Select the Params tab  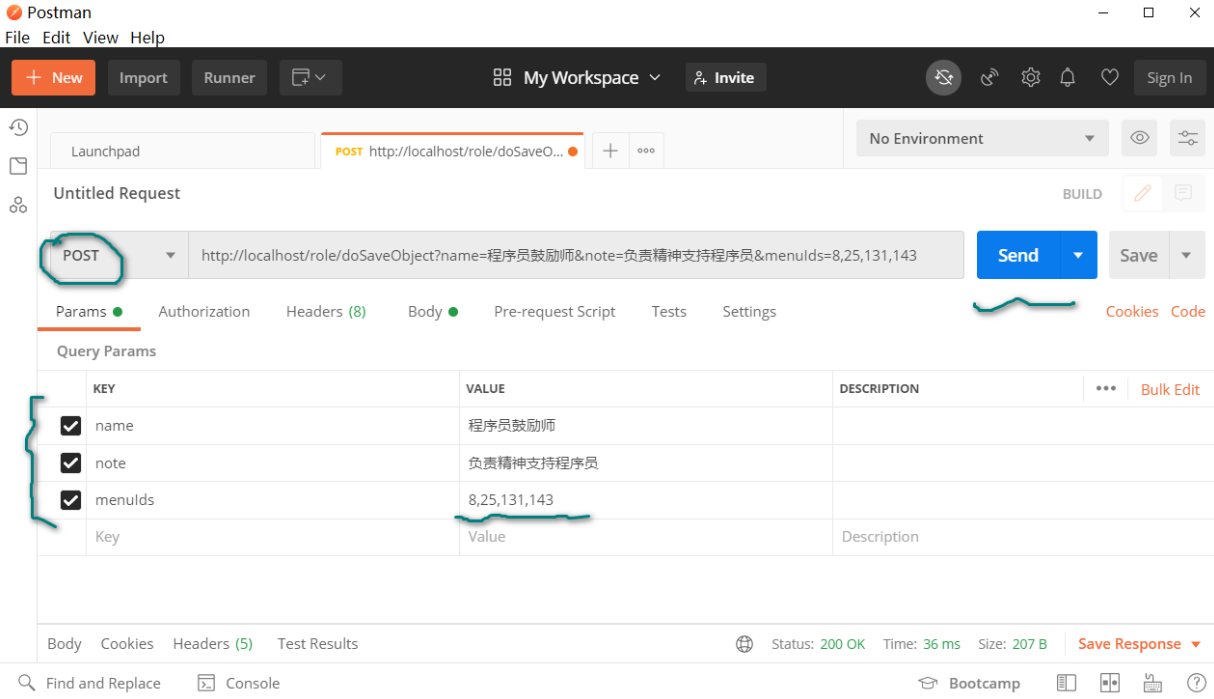(x=89, y=311)
